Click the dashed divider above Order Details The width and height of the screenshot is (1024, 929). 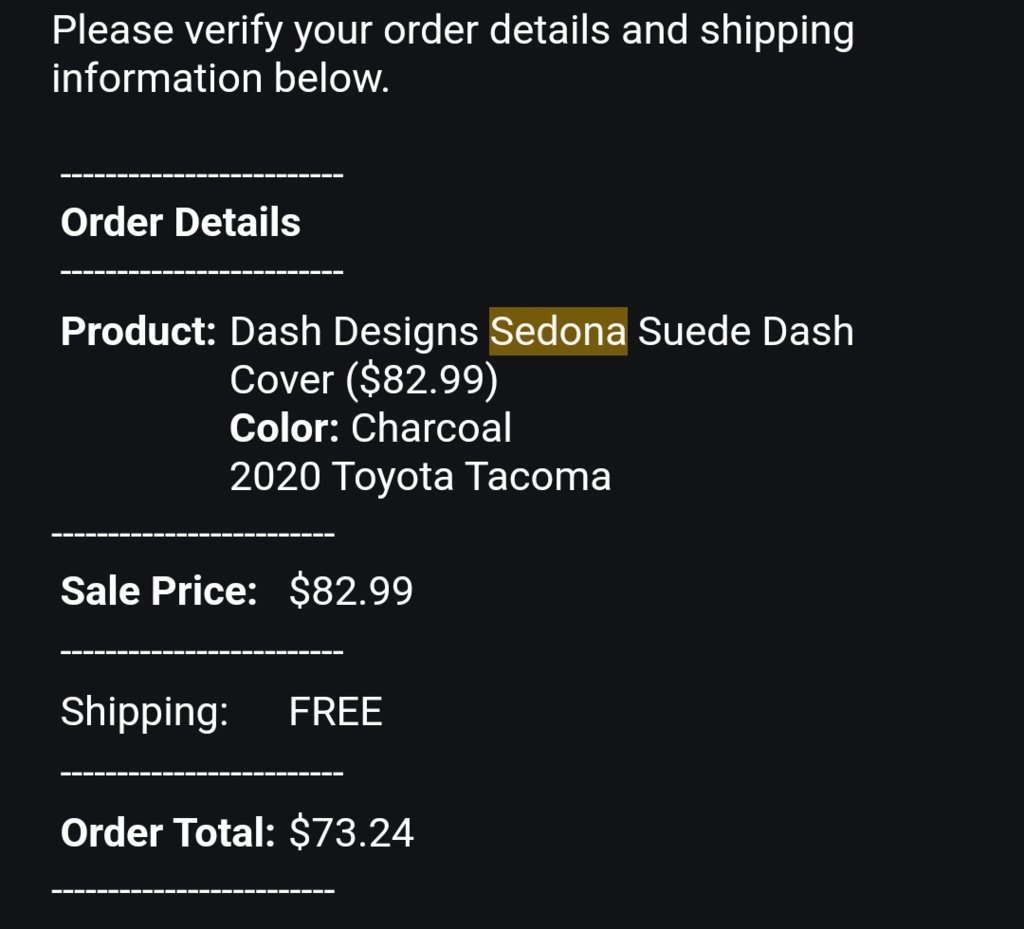point(202,175)
